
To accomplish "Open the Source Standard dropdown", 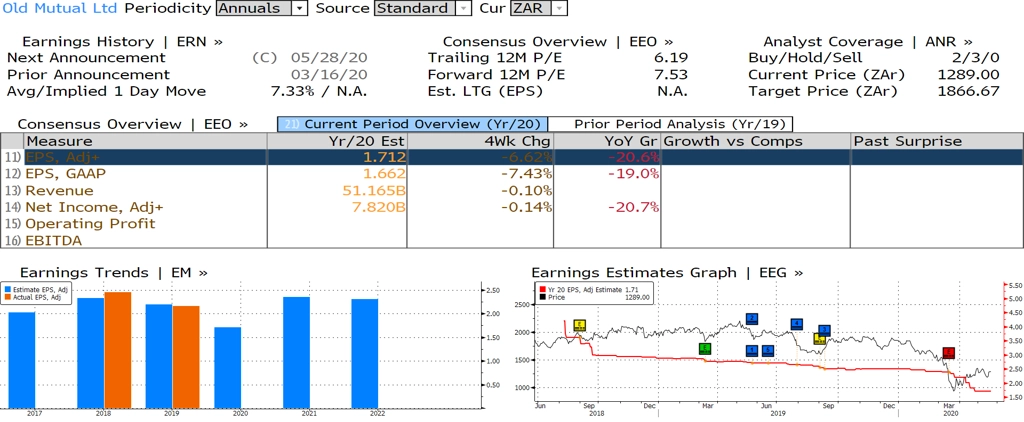I will click(x=423, y=8).
